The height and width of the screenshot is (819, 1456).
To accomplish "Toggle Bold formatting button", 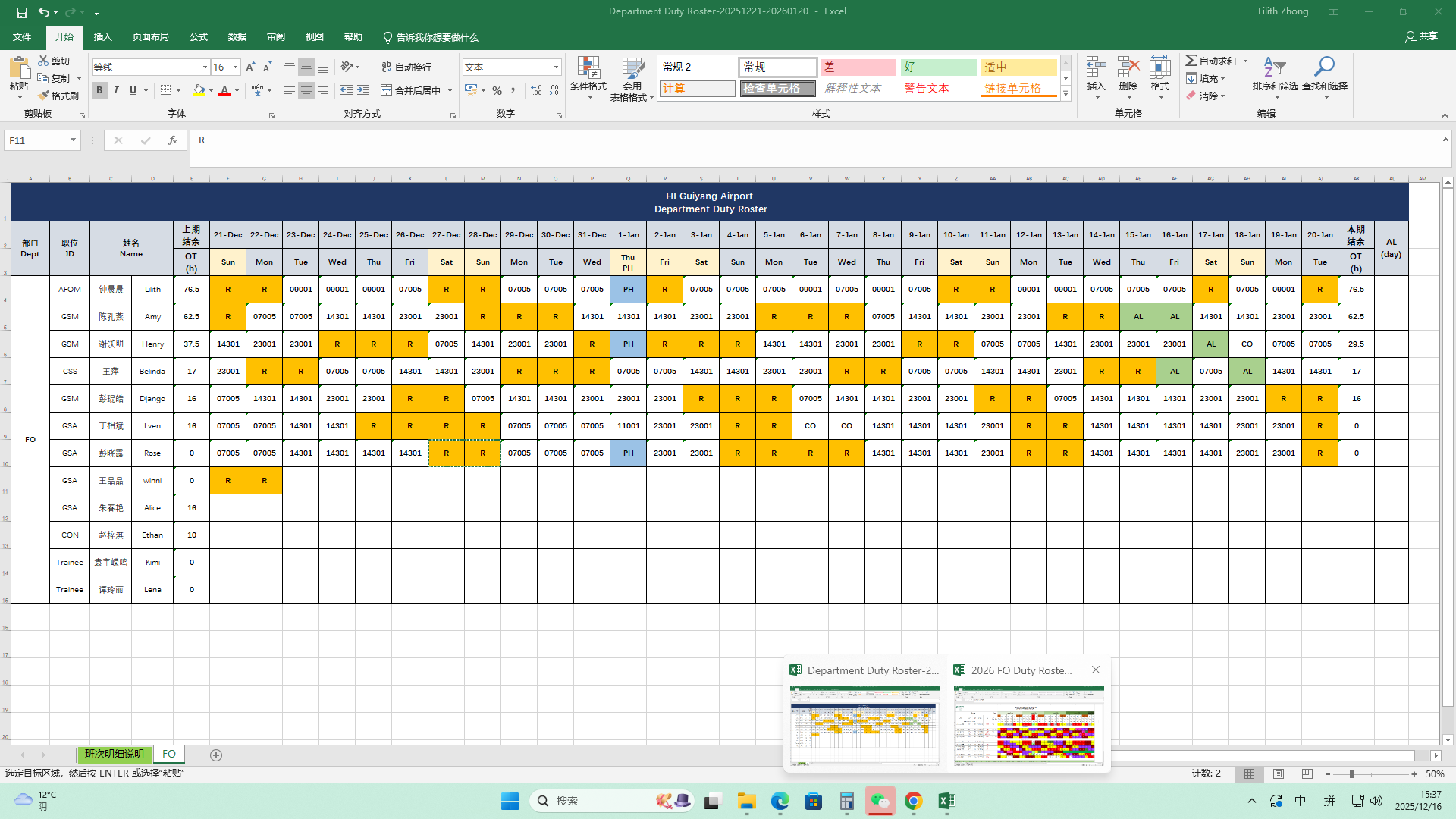I will coord(99,90).
